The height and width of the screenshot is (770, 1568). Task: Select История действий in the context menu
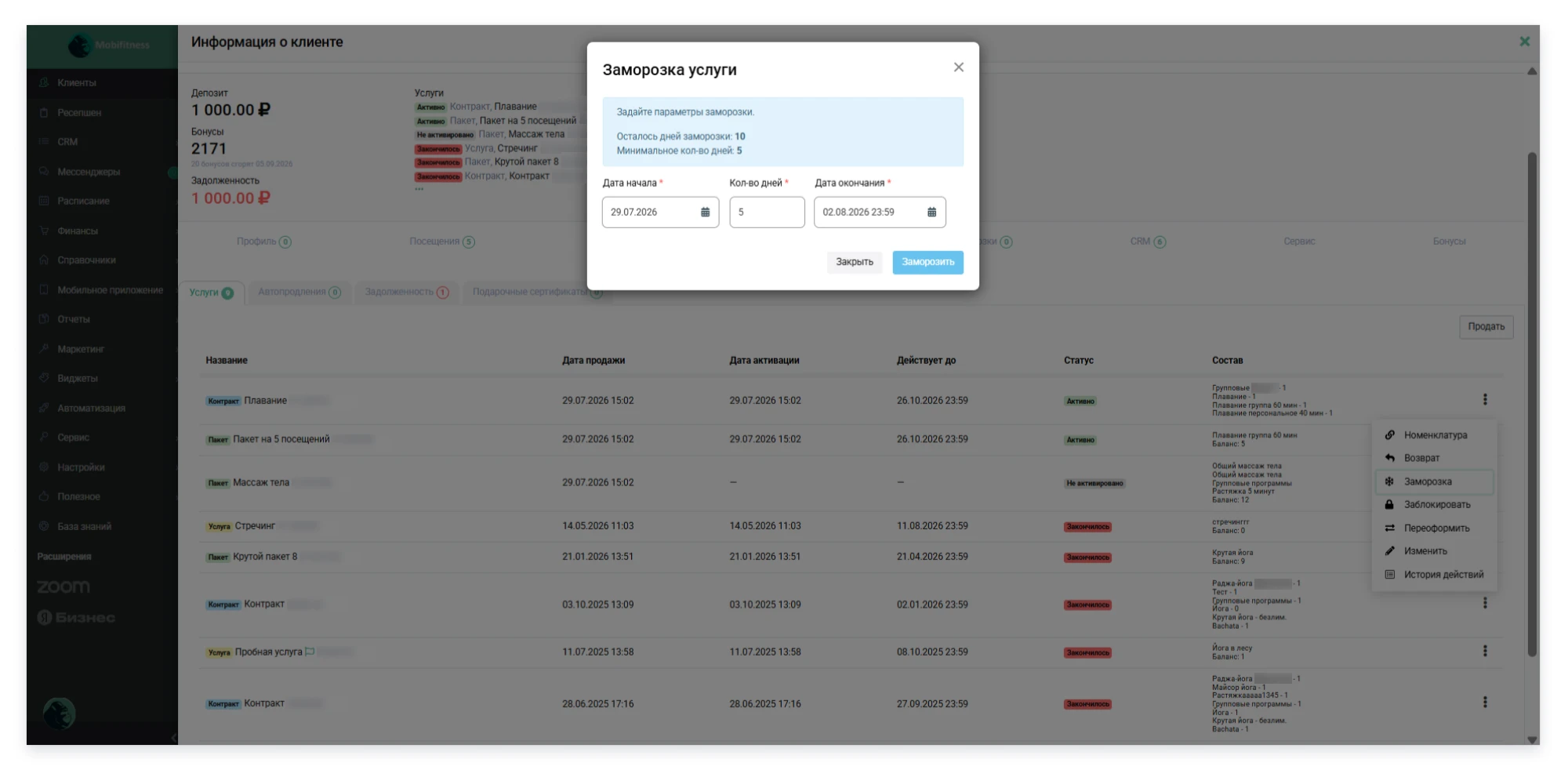pos(1435,575)
